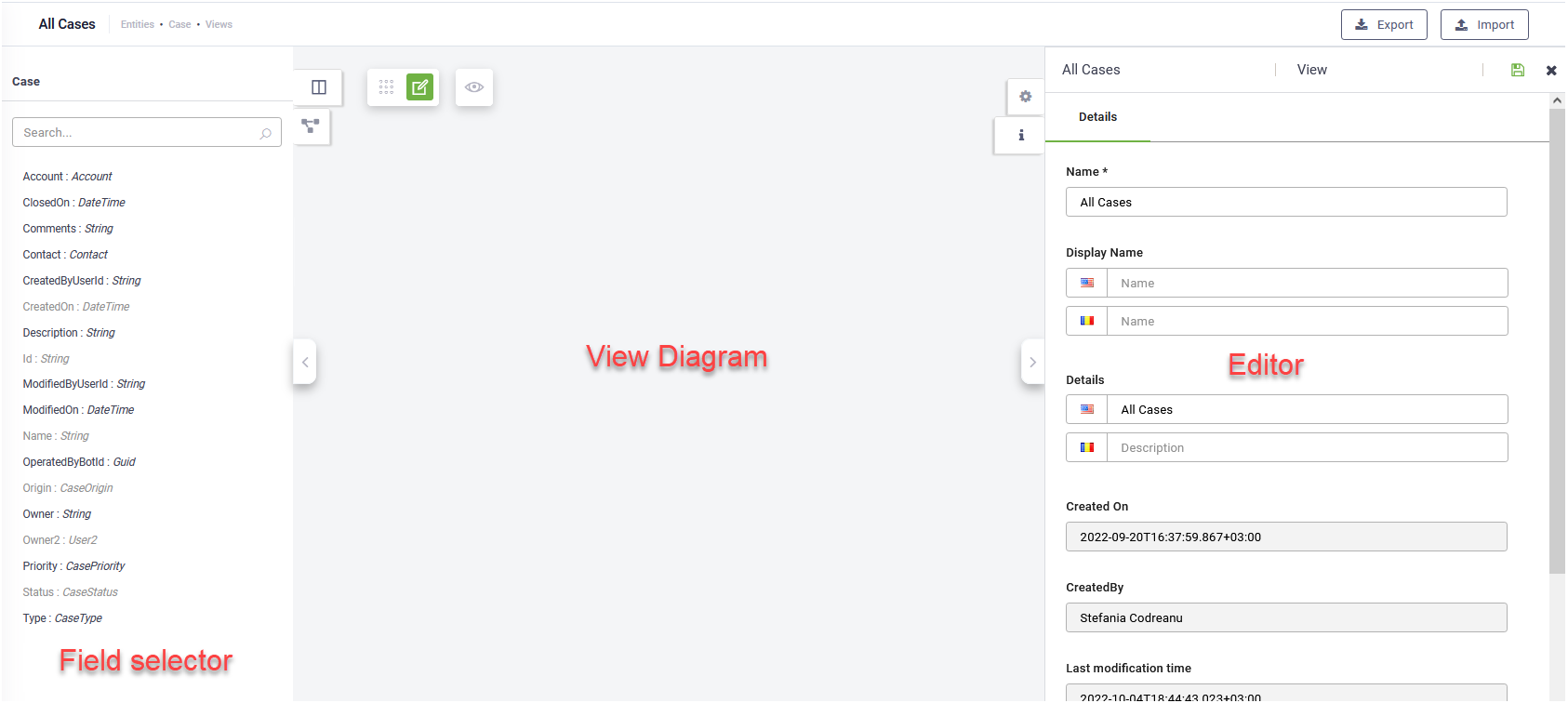
Task: Select the Description : String field
Action: point(69,333)
